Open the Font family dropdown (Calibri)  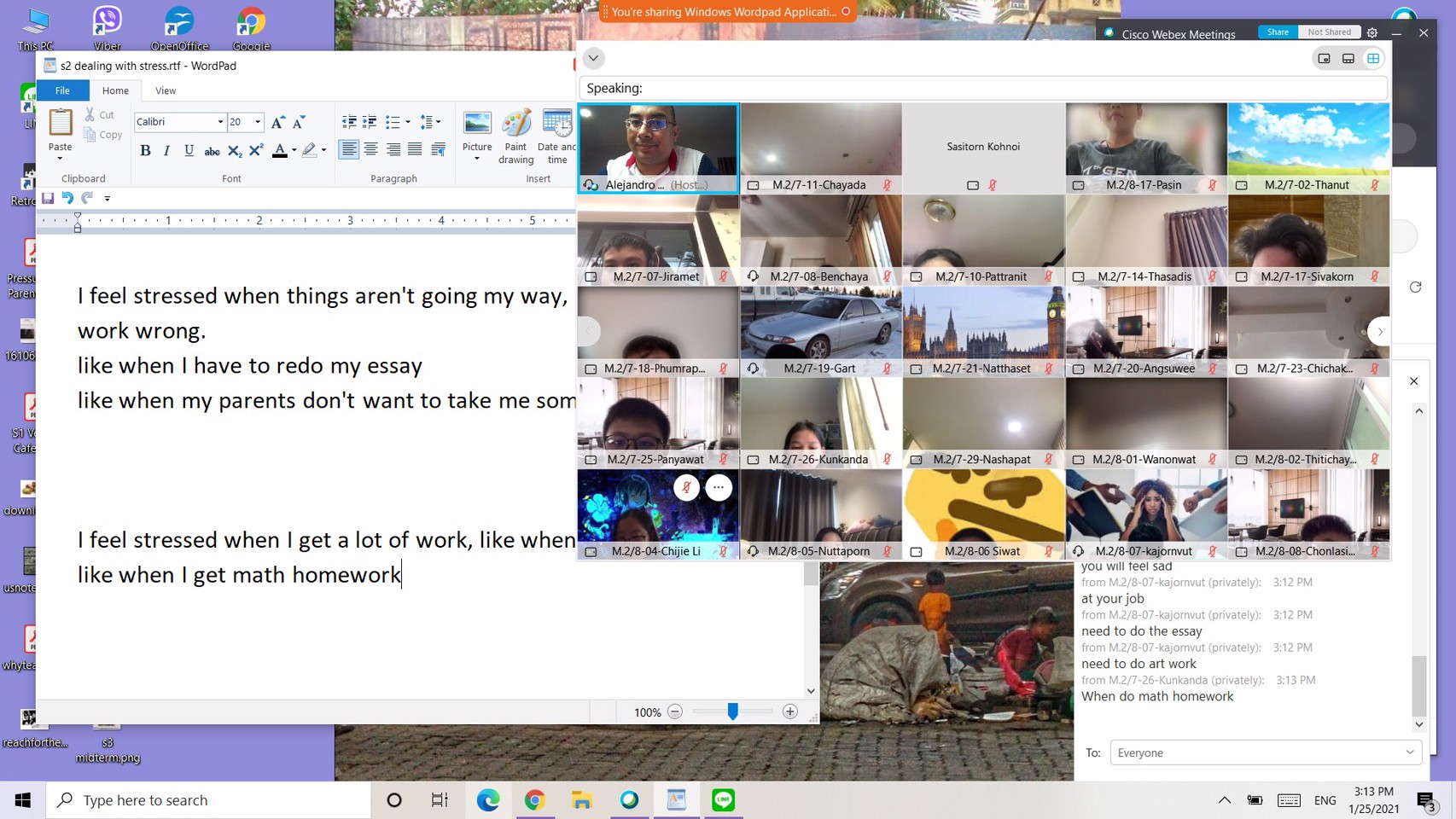pyautogui.click(x=220, y=122)
